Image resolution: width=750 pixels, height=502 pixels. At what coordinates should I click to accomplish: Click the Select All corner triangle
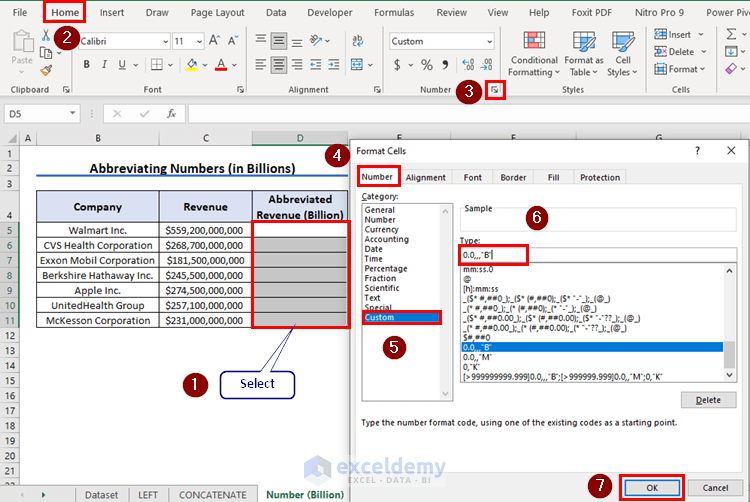(11, 139)
